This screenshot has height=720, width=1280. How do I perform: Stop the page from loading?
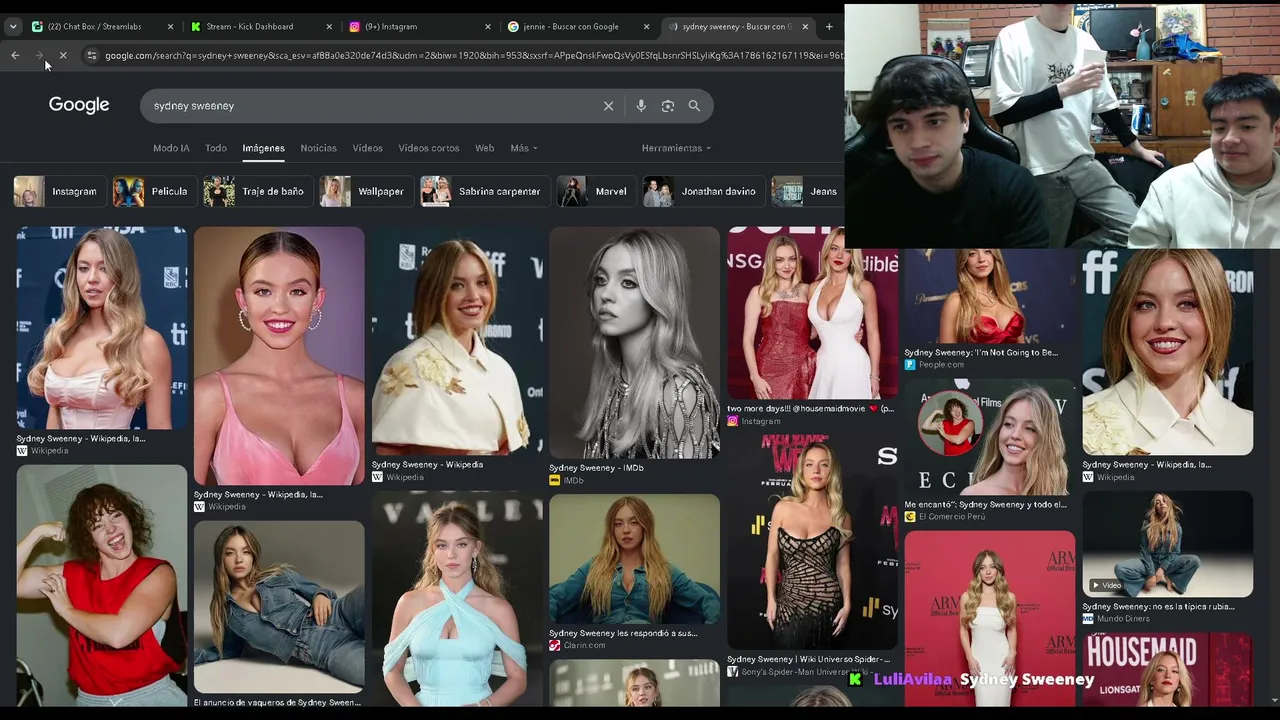(x=62, y=55)
